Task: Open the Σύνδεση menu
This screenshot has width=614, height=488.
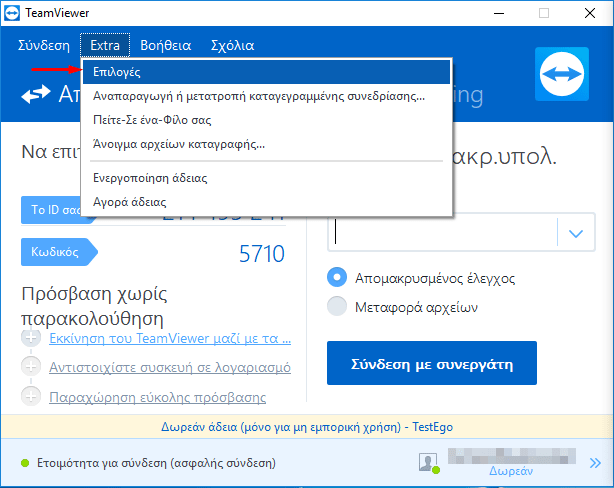Action: (x=44, y=45)
